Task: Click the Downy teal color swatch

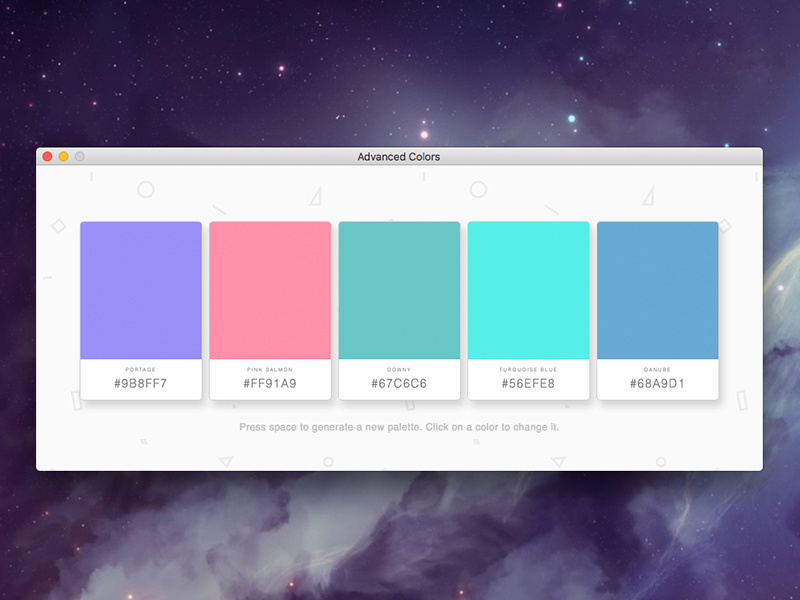Action: 399,290
